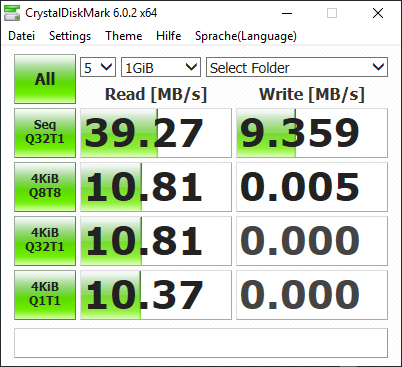Open the Datei menu
402x367 pixels.
(21, 36)
